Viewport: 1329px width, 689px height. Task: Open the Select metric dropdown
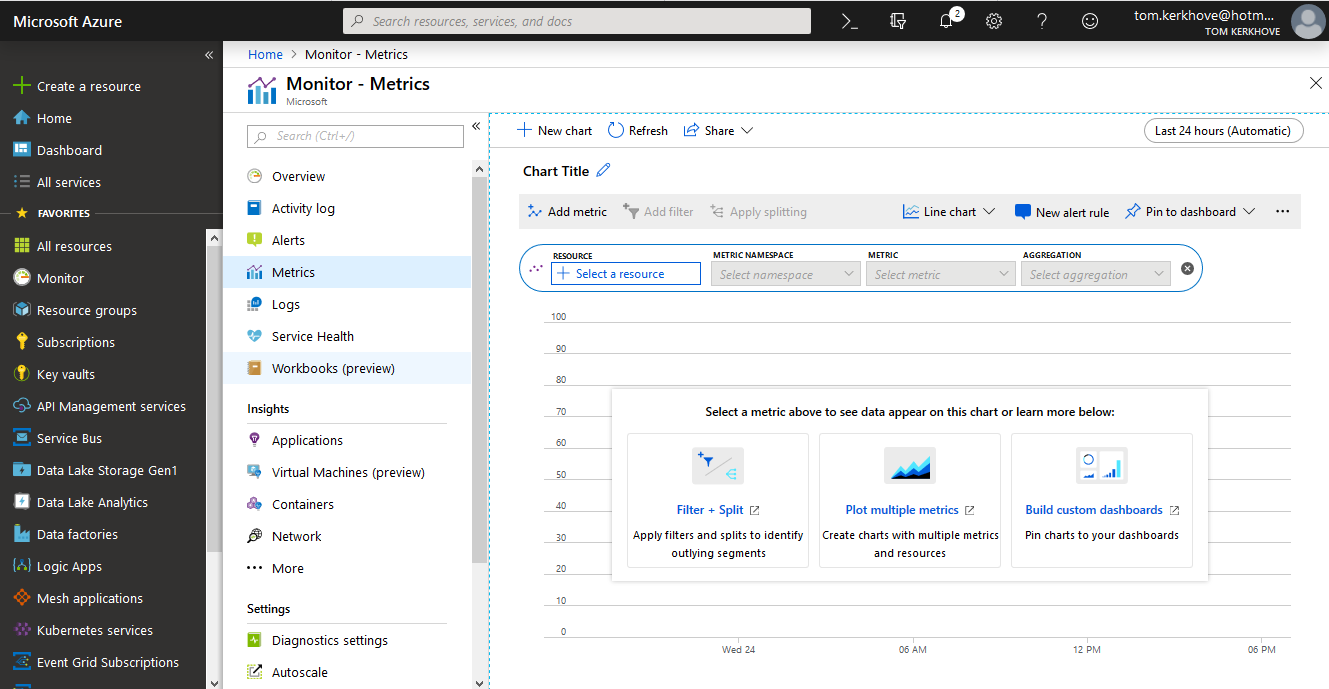pos(941,274)
